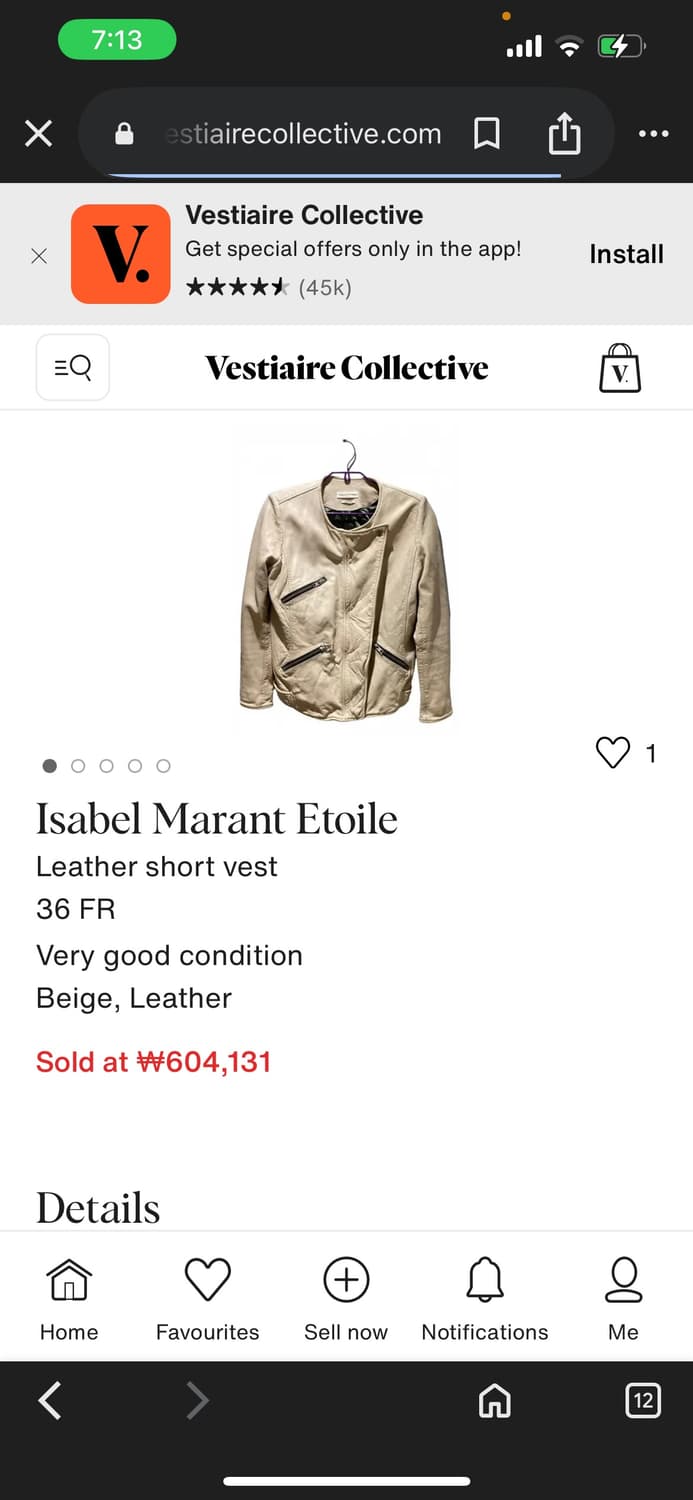The width and height of the screenshot is (693, 1500).
Task: Open the search menu icon
Action: pos(73,368)
